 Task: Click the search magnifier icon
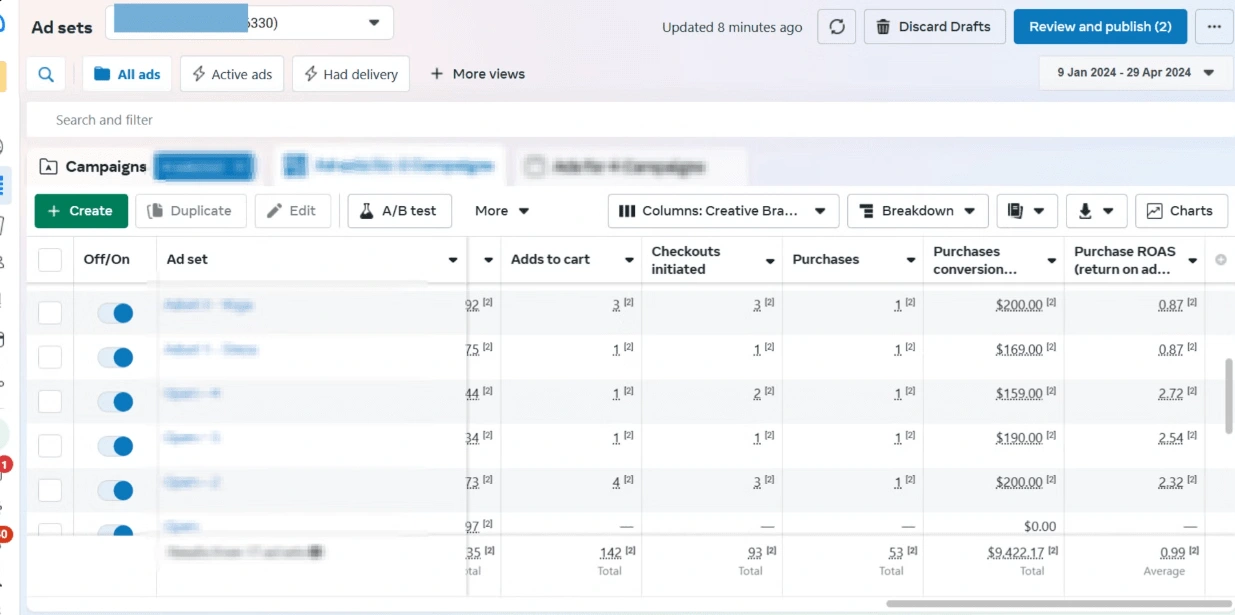coord(46,74)
